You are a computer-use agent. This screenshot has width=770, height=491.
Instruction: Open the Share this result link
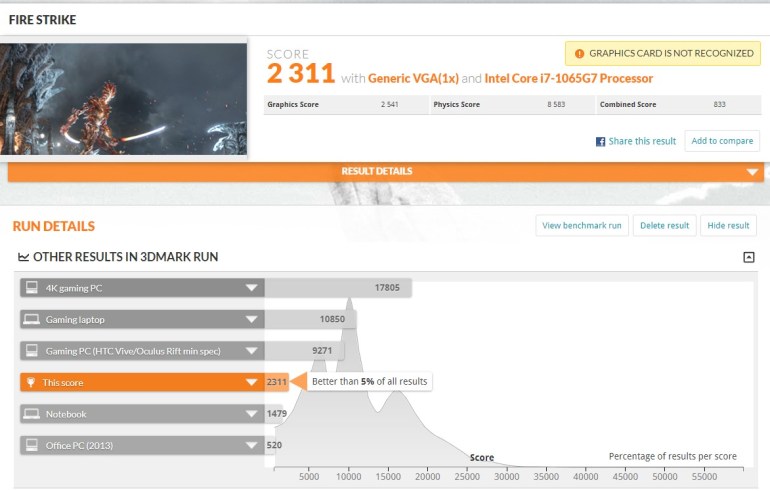pos(642,141)
